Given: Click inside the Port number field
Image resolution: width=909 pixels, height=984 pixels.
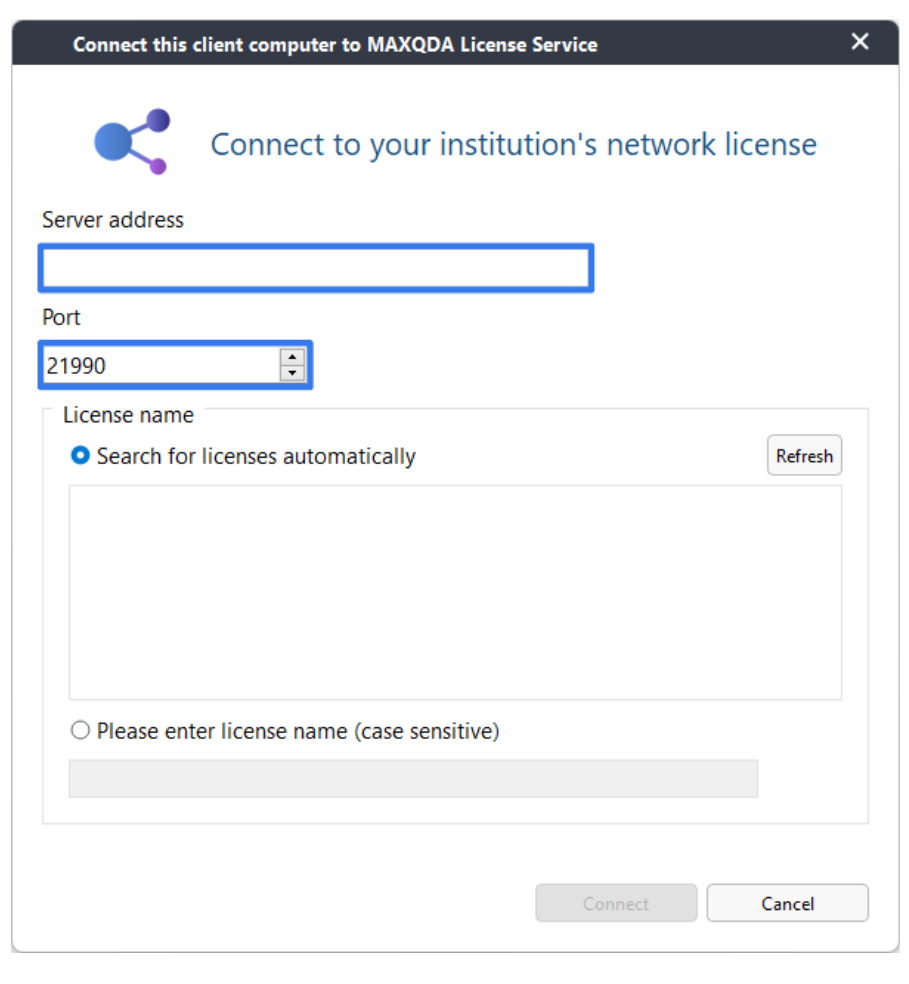Looking at the screenshot, I should click(161, 365).
